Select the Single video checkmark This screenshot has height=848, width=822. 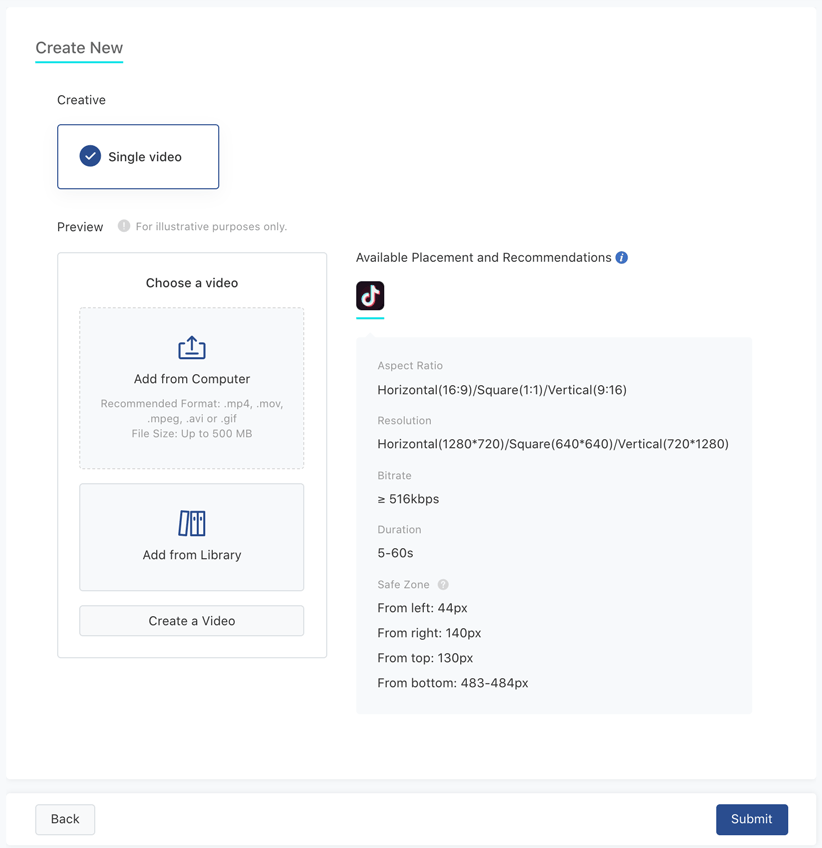pos(90,156)
